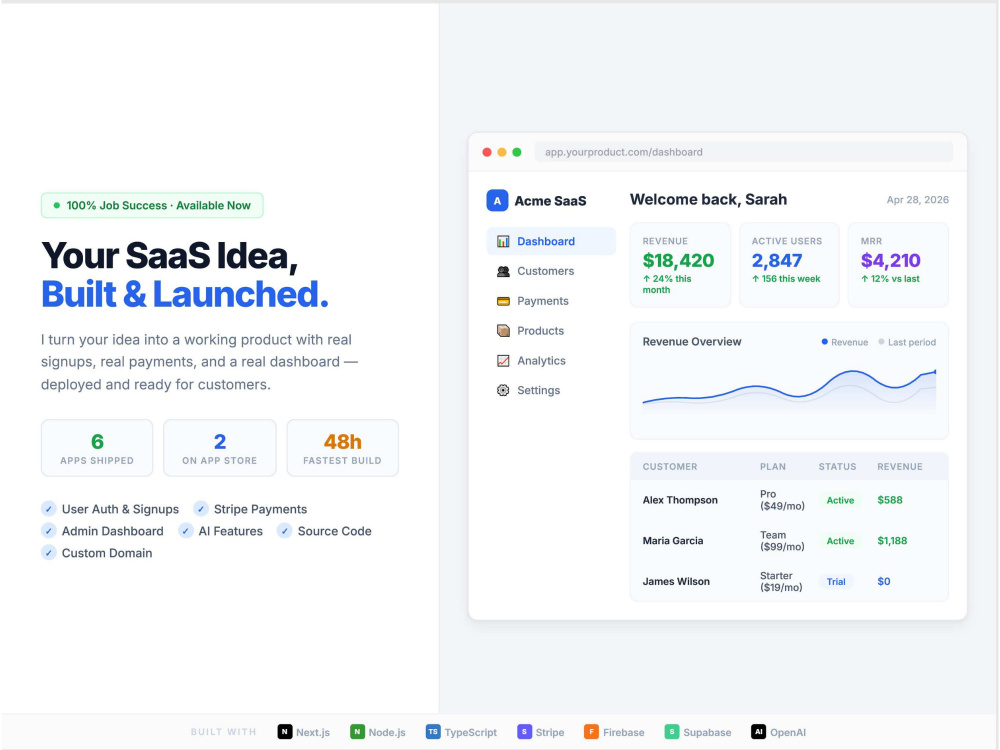Image resolution: width=1000 pixels, height=750 pixels.
Task: Click the Revenue $18,420 card
Action: [x=680, y=265]
